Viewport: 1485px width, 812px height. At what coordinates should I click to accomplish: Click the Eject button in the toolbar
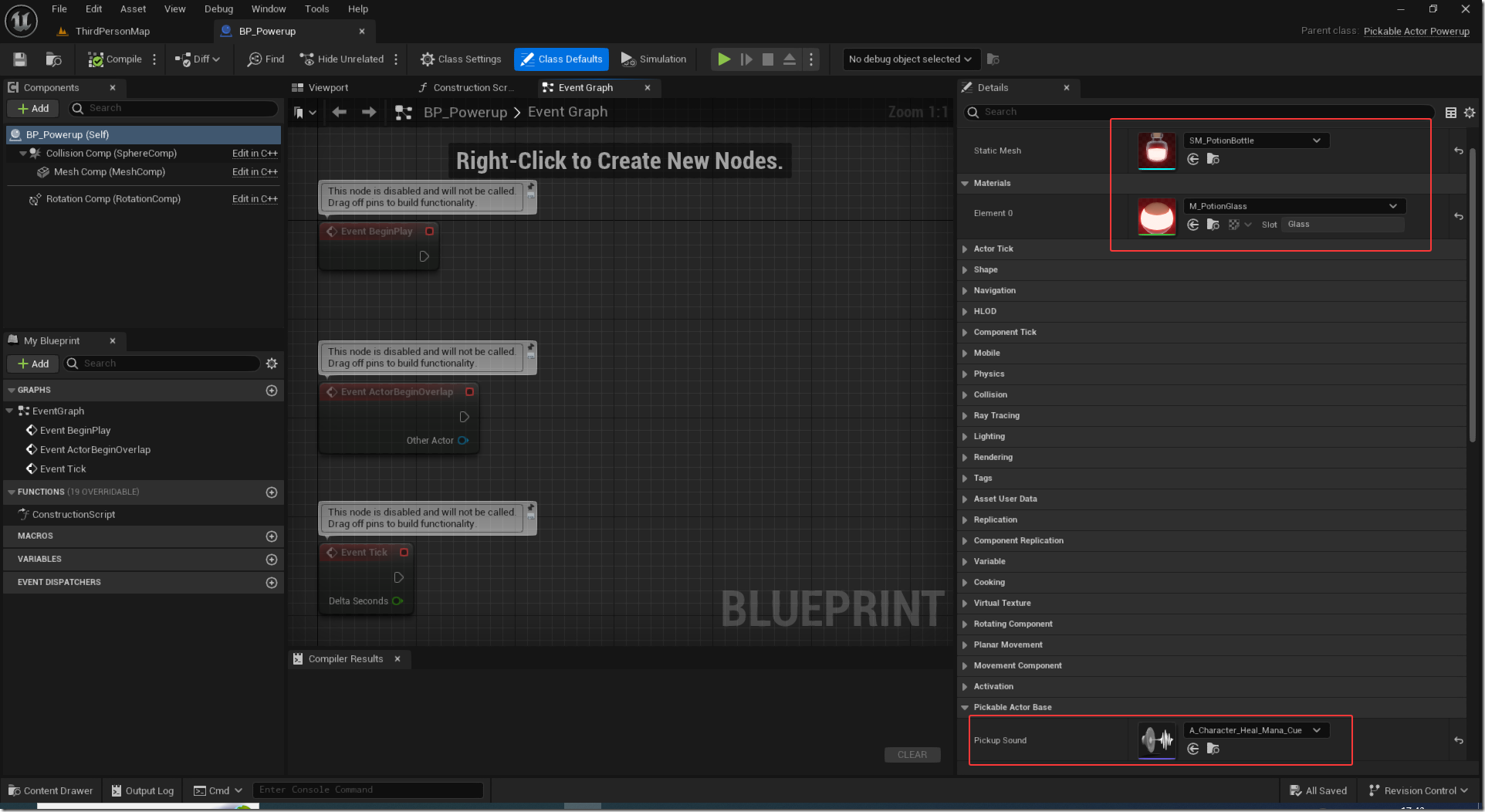click(x=790, y=59)
